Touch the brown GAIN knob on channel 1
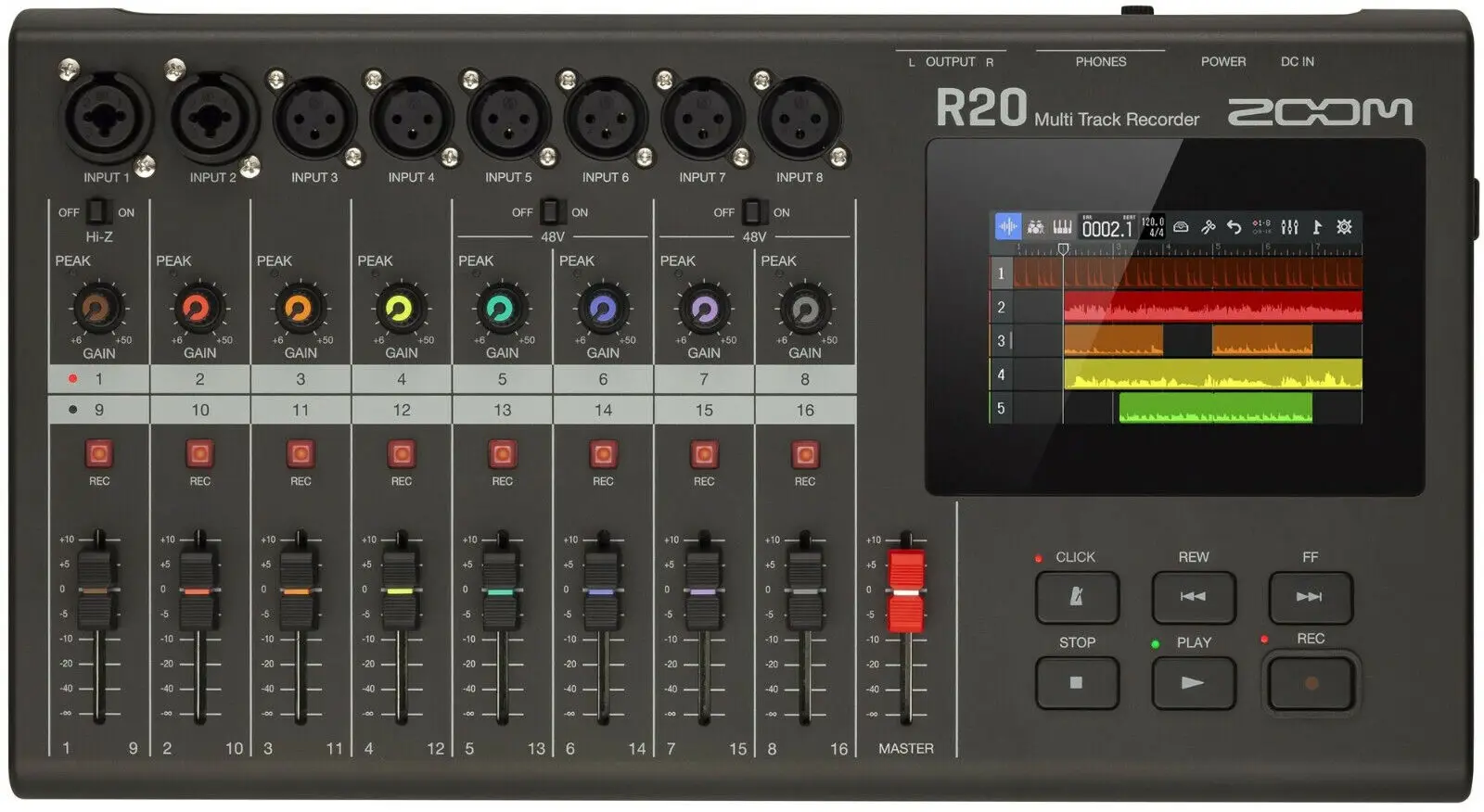Viewport: 1484px width, 812px height. (x=98, y=309)
